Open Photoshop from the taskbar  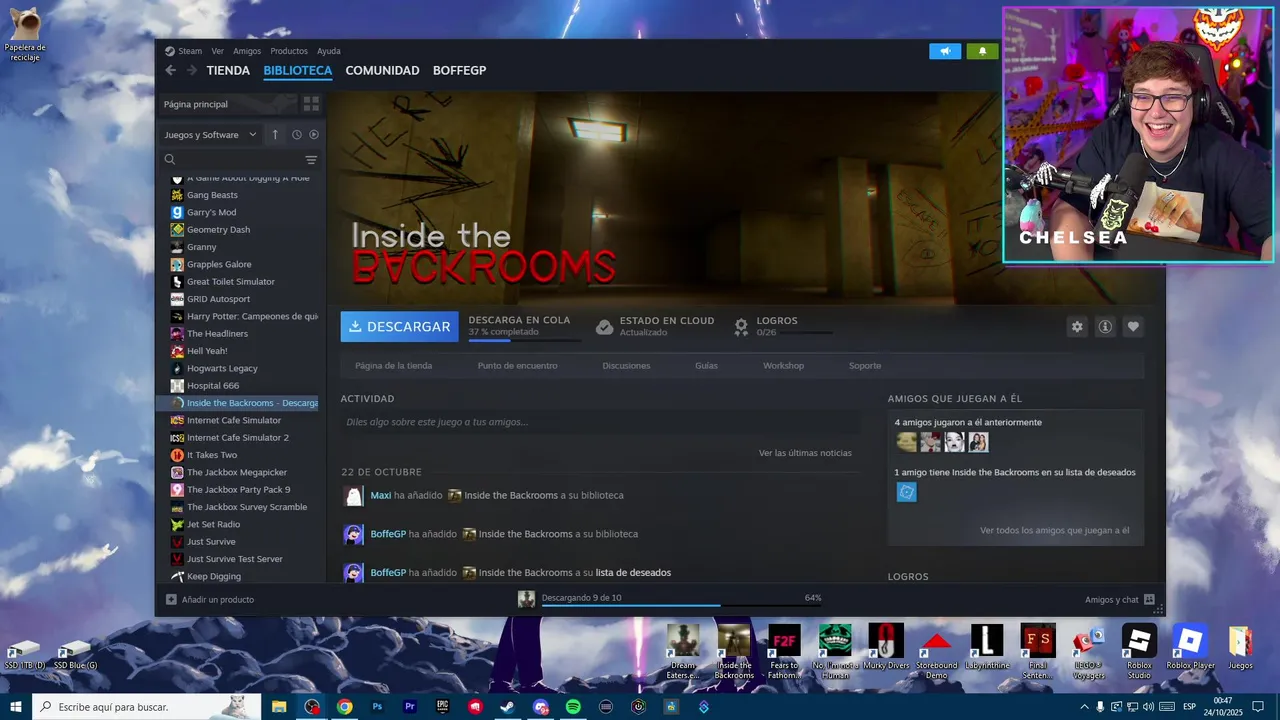[x=377, y=707]
